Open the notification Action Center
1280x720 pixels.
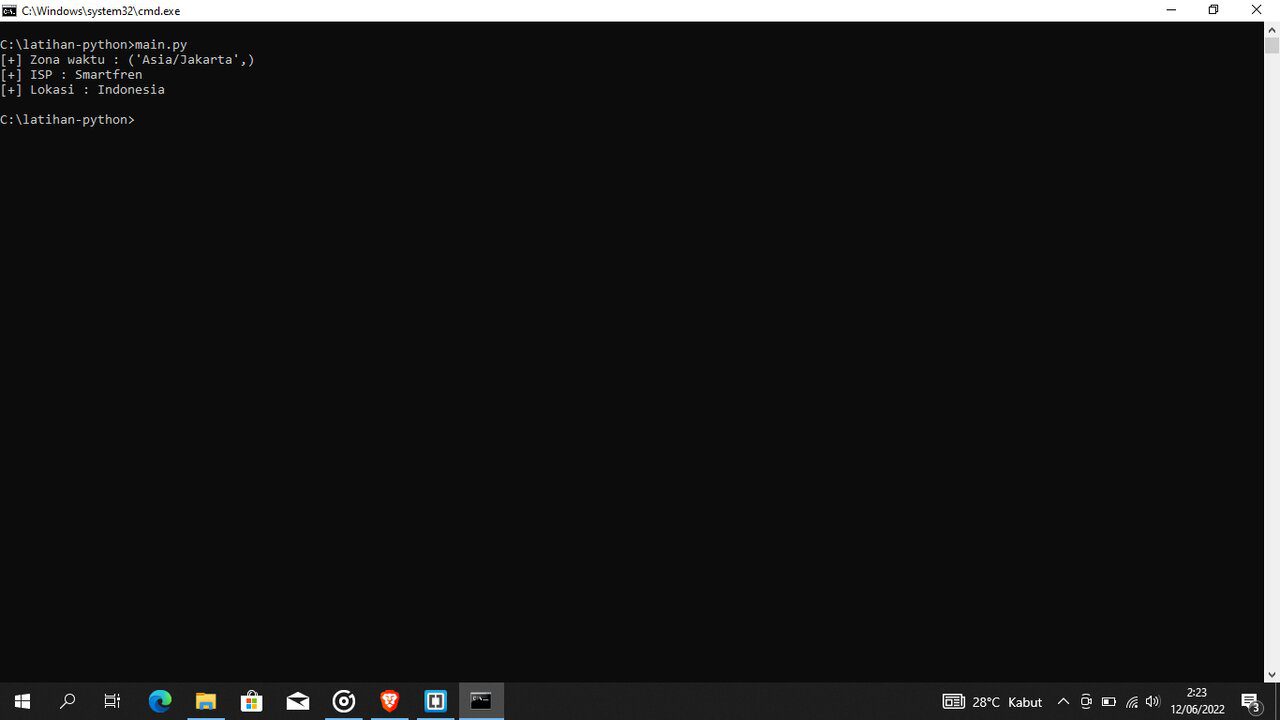tap(1250, 702)
